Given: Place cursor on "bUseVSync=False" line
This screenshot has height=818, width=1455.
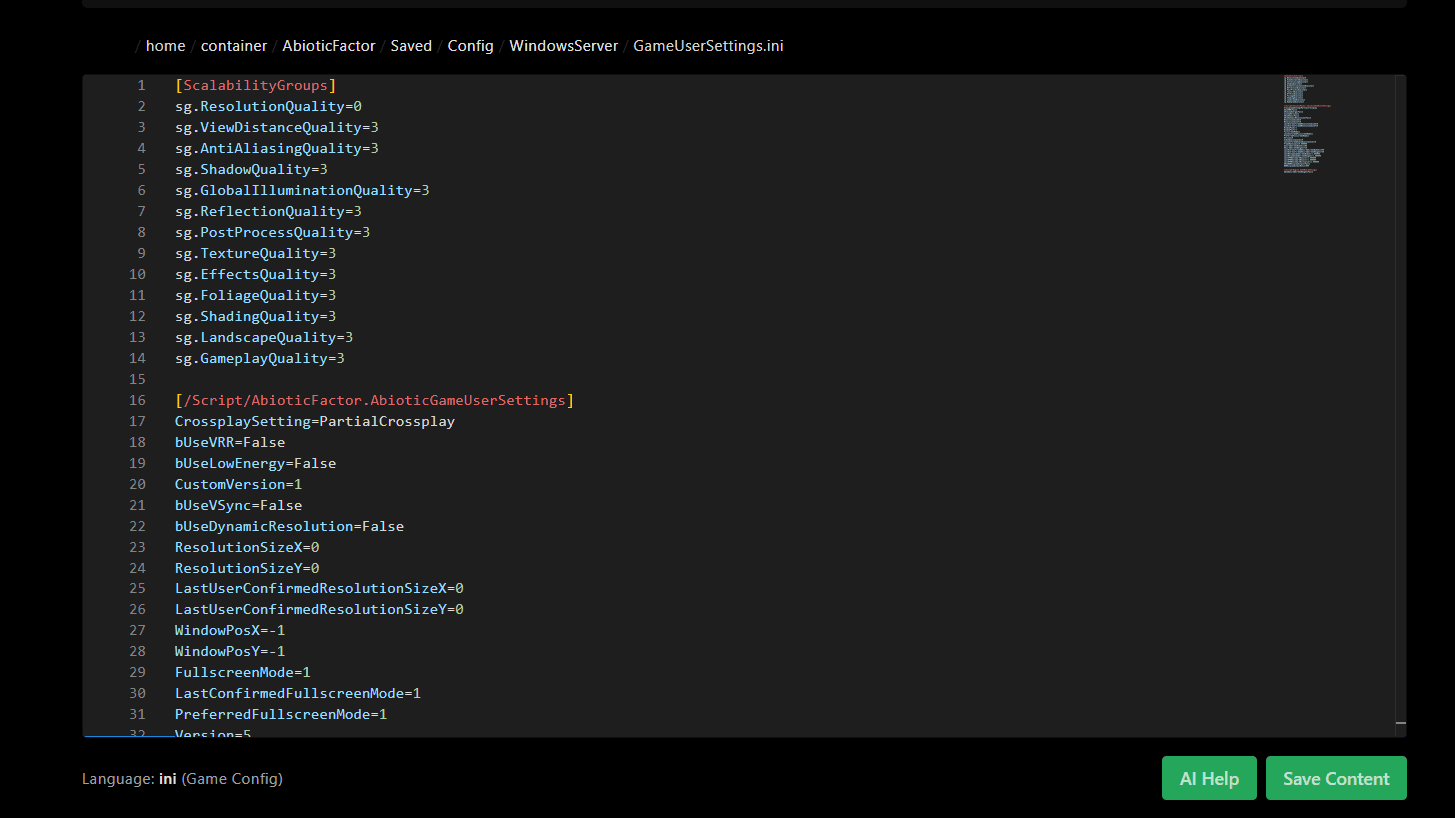Looking at the screenshot, I should click(238, 505).
